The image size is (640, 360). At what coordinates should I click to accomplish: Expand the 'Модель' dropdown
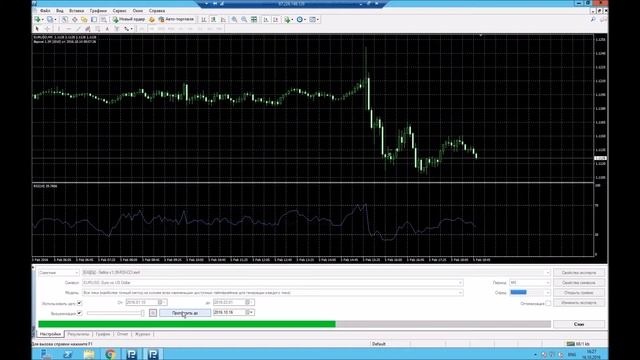coord(460,293)
